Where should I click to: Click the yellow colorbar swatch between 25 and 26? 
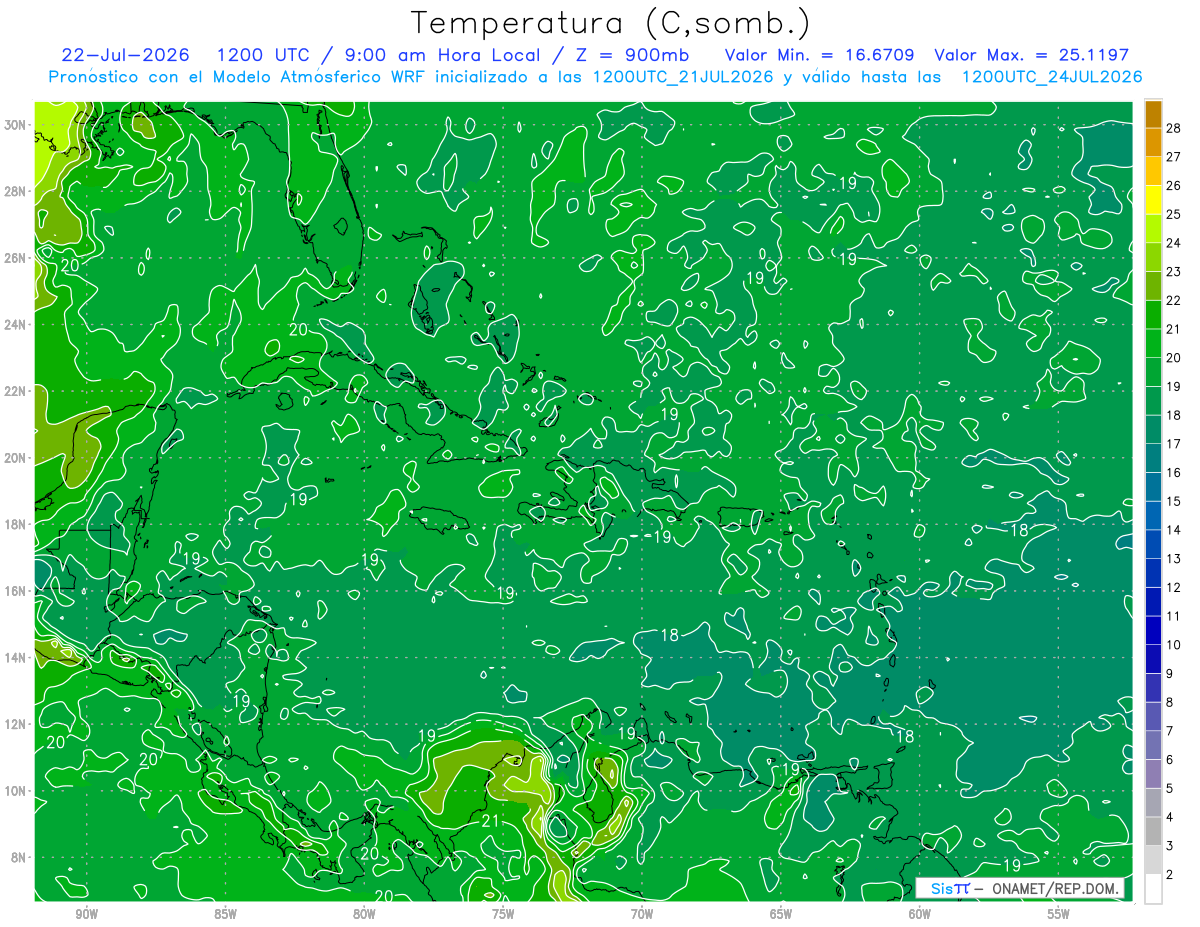[1153, 200]
